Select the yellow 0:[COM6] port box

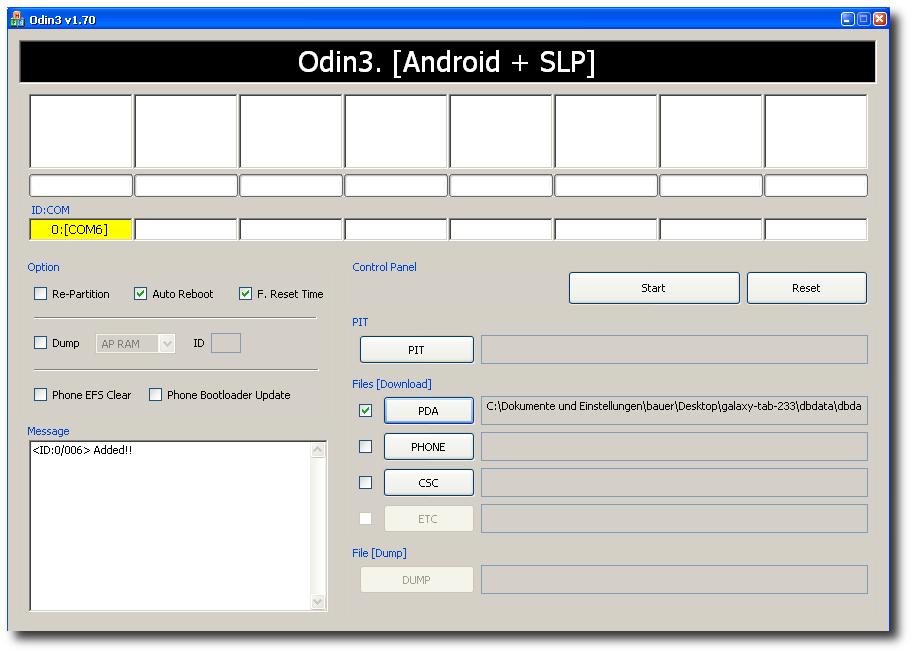[x=80, y=229]
